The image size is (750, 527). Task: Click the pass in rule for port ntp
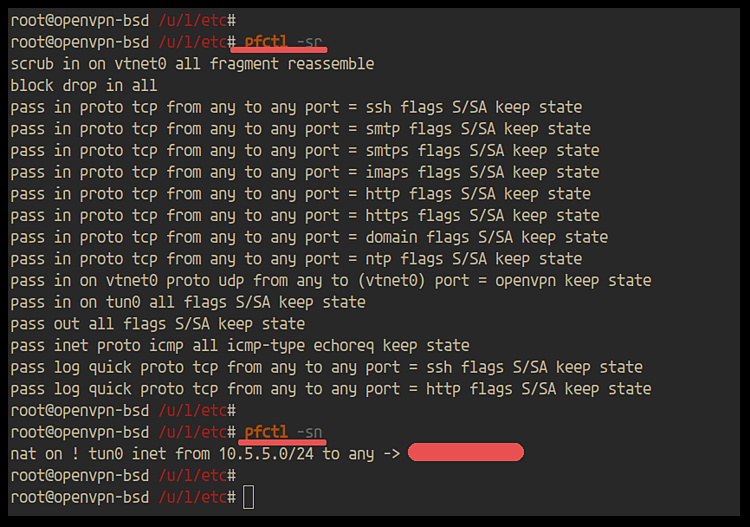click(x=296, y=259)
